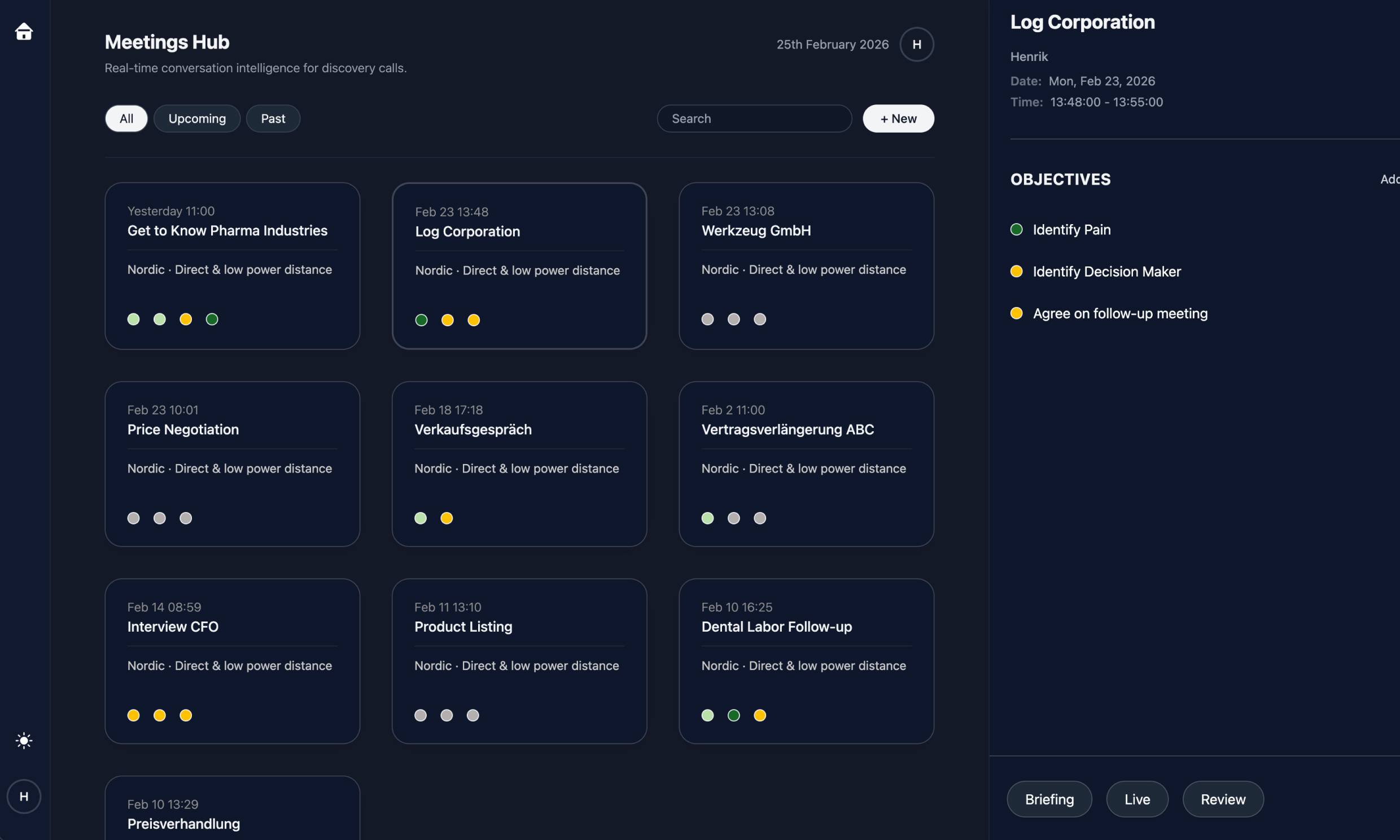
Task: Open the bottom-left H profile avatar
Action: 24,797
